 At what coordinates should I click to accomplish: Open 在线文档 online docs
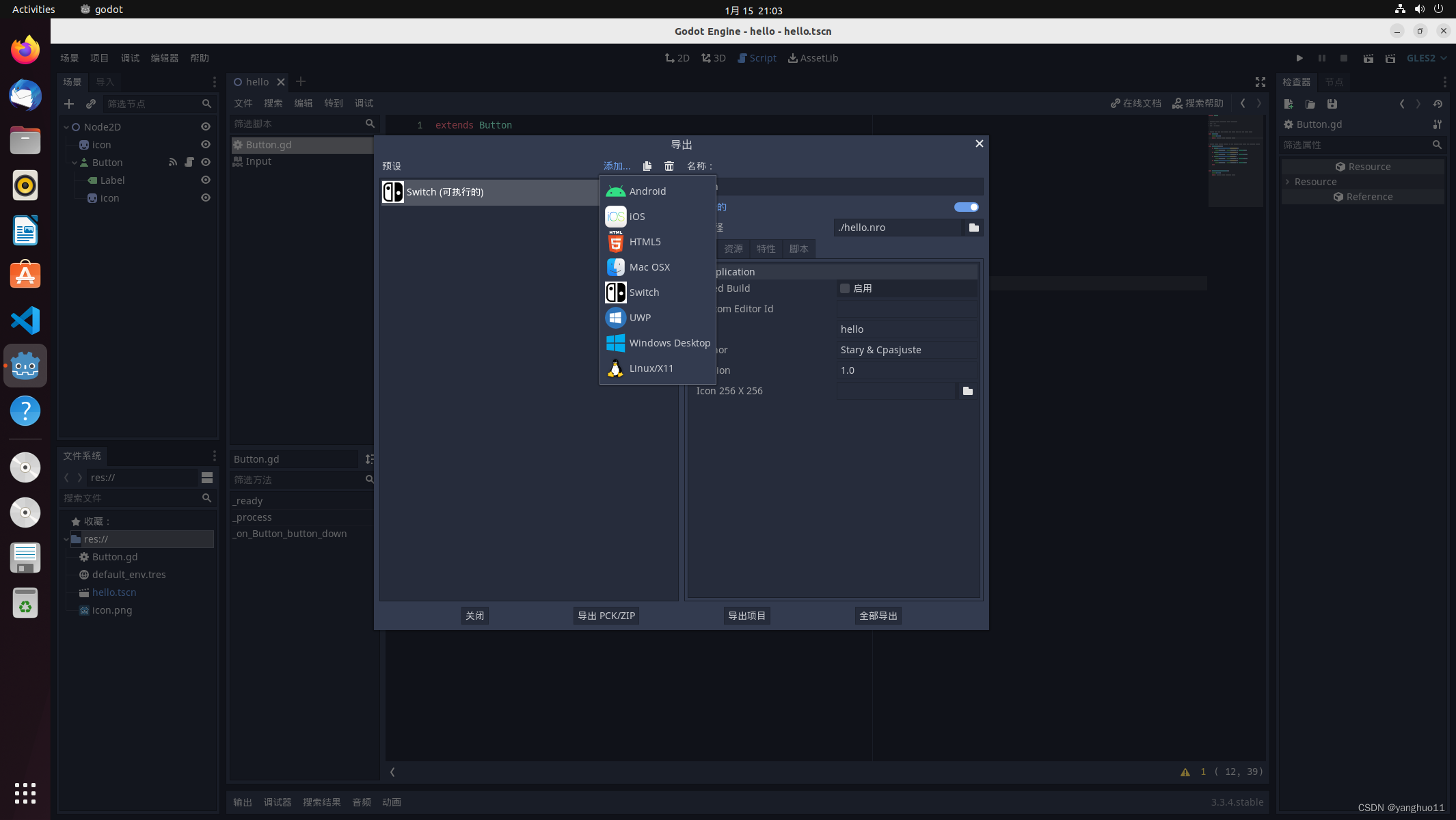coord(1136,103)
